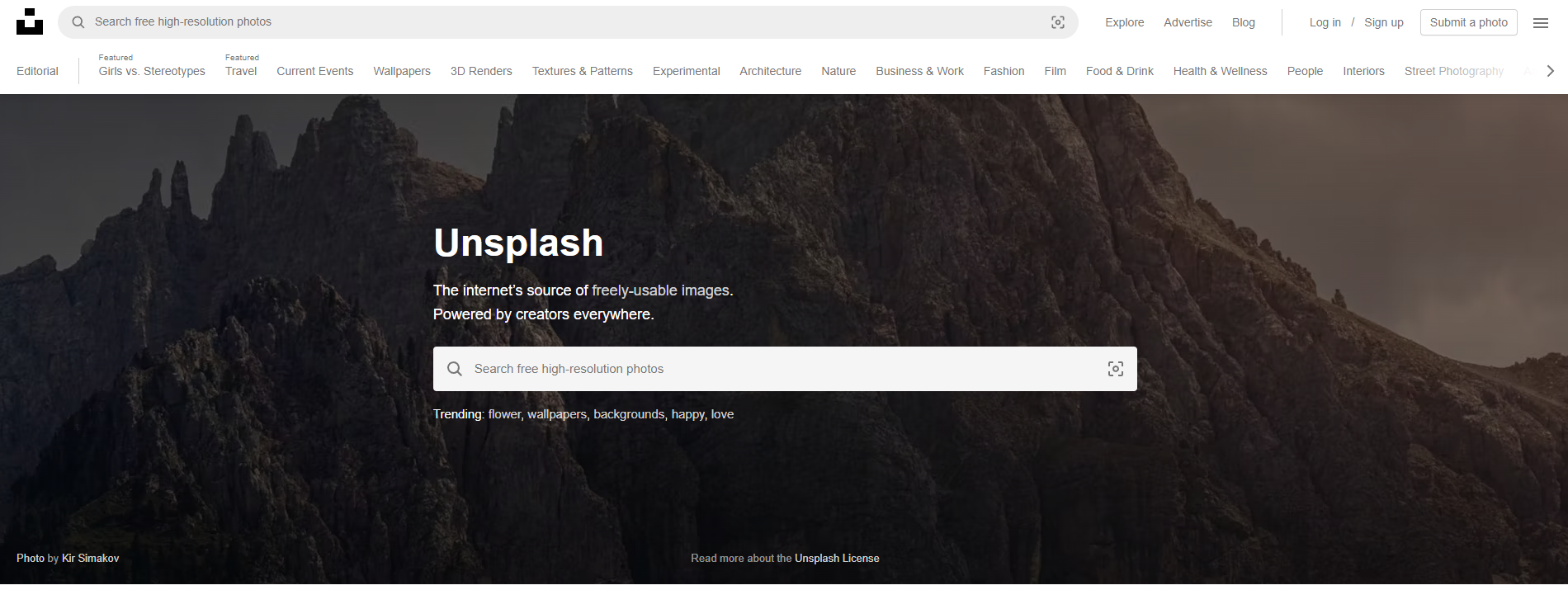Select the Girls vs. Stereotypes topic
The height and width of the screenshot is (590, 1568).
click(152, 71)
